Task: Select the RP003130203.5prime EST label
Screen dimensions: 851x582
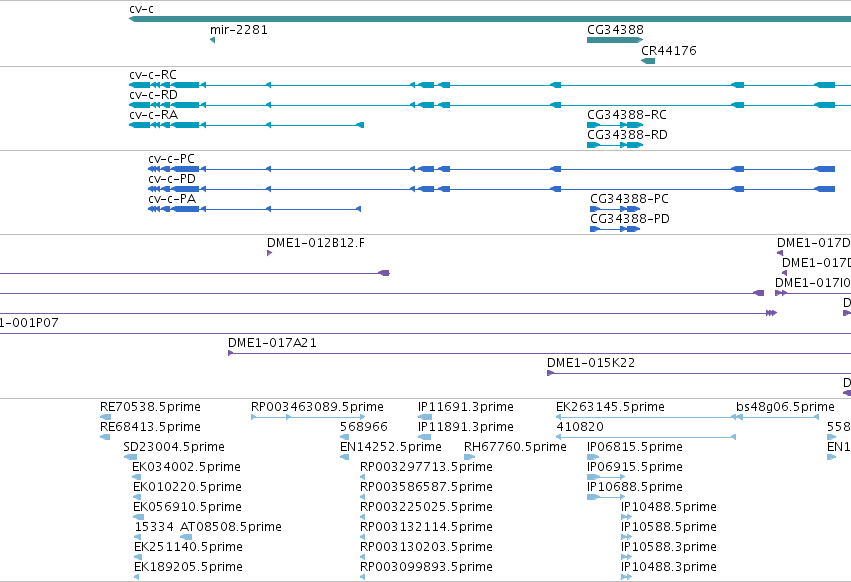Action: coord(427,547)
